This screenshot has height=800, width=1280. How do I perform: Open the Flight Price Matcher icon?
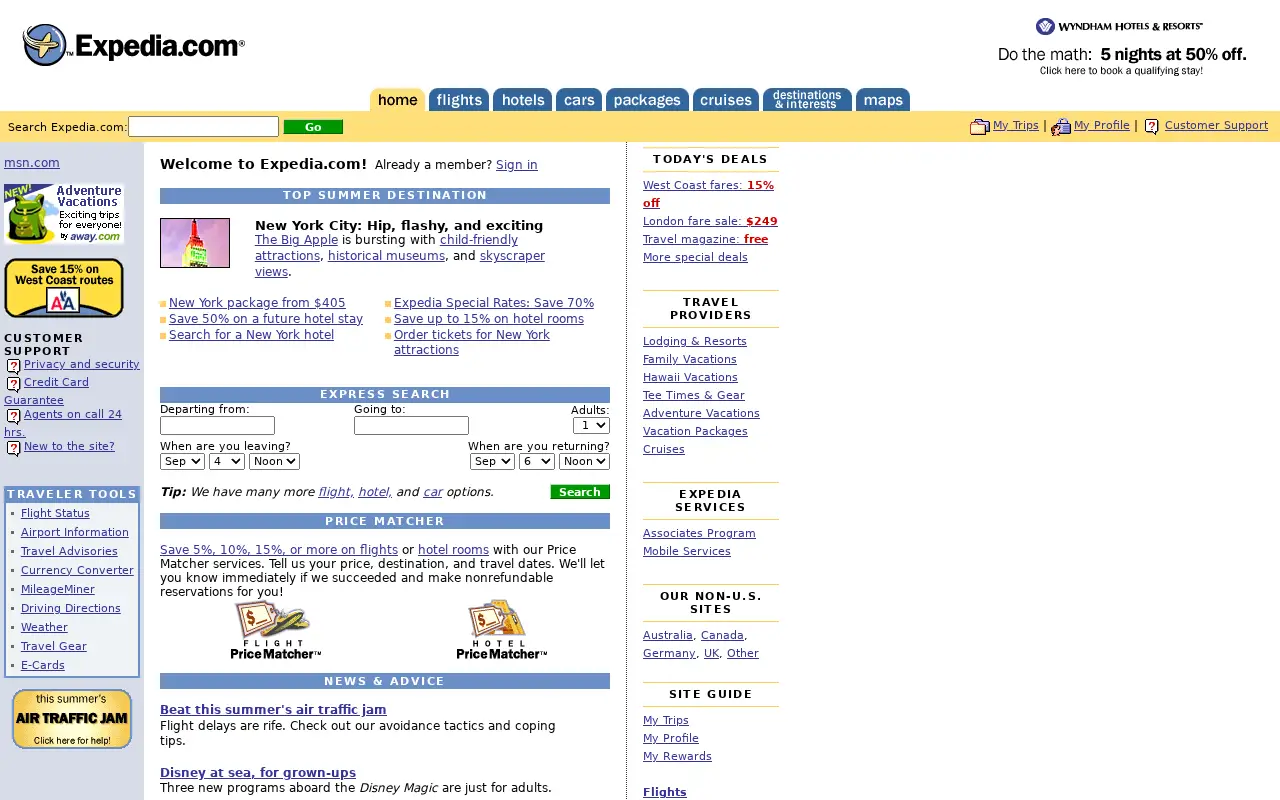point(275,630)
